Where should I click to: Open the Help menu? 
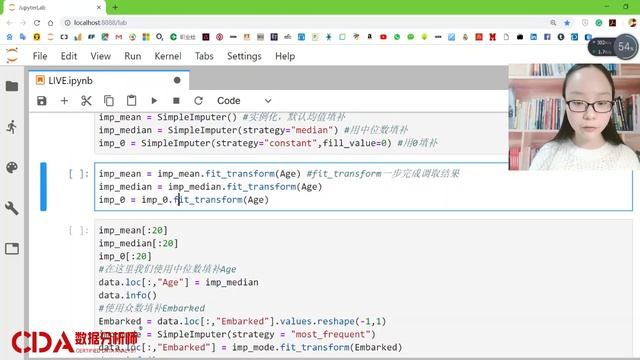coord(285,56)
